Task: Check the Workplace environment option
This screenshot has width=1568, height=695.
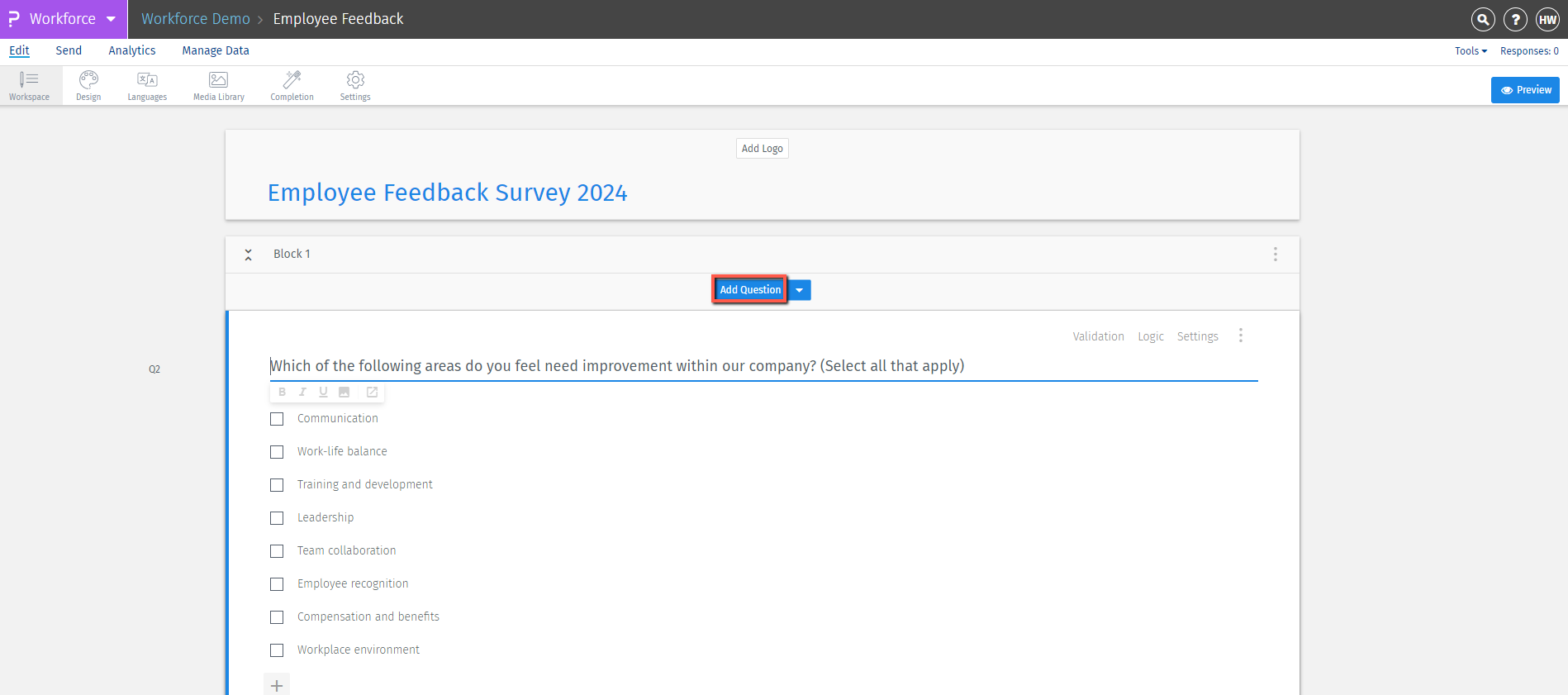Action: [x=277, y=650]
